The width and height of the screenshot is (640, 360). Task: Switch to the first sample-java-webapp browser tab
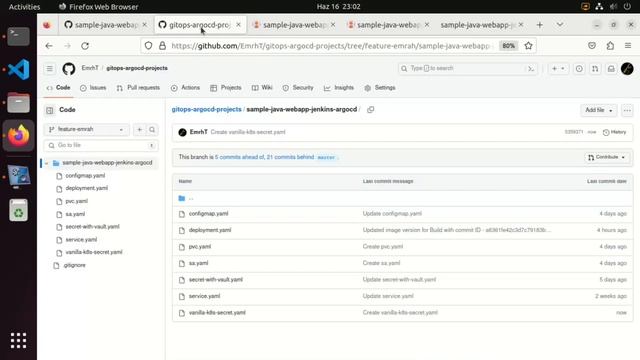(105, 25)
